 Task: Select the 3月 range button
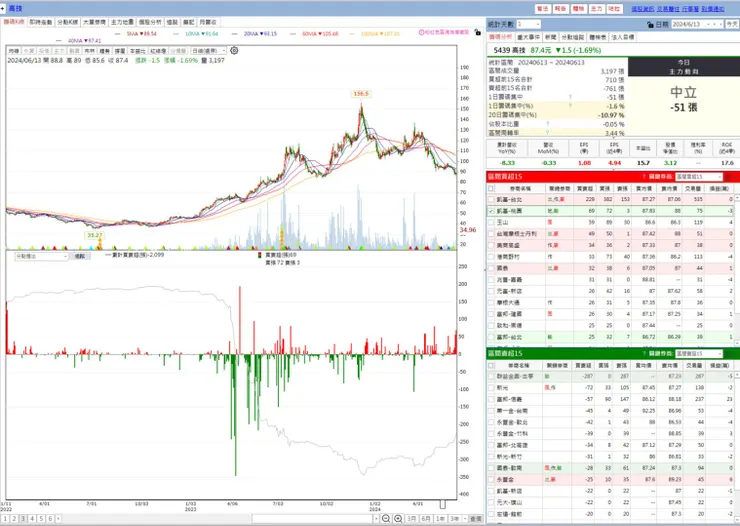[412, 518]
